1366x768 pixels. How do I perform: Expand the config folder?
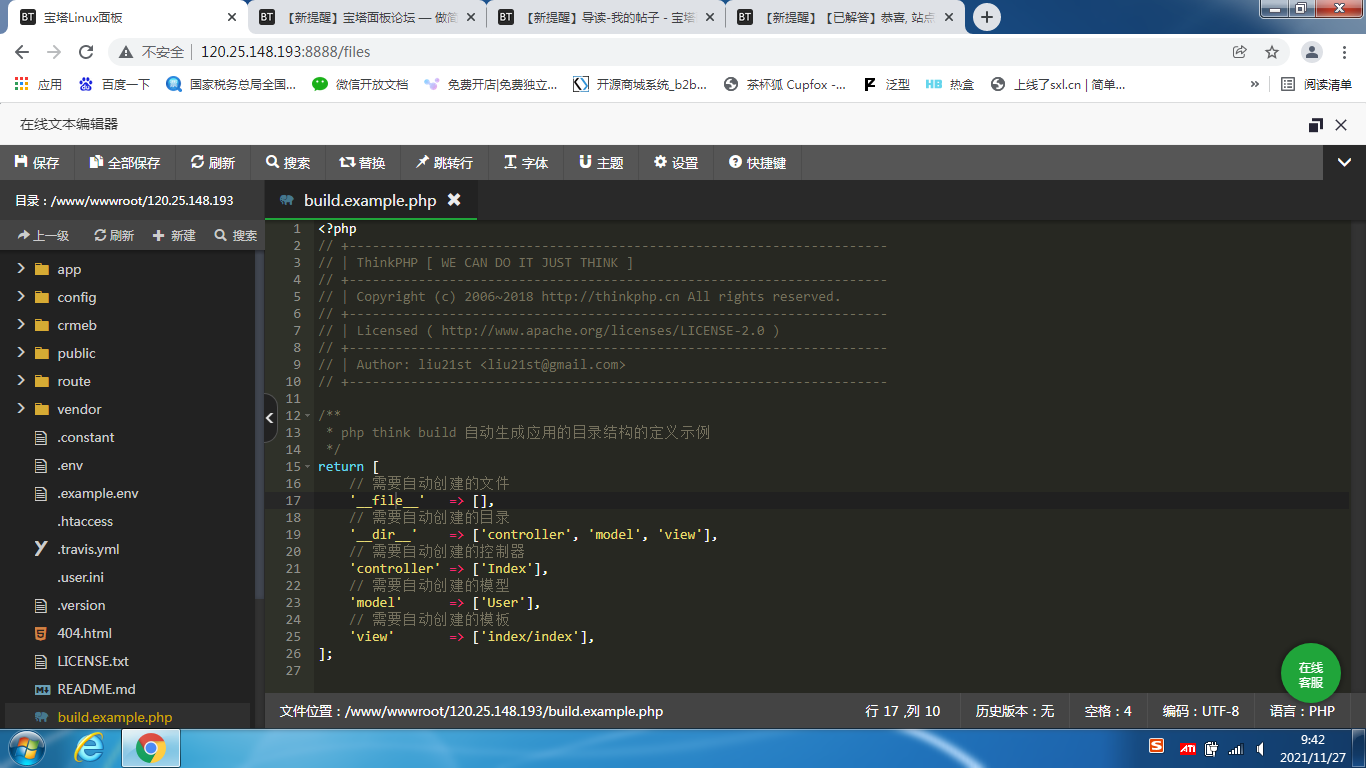(x=20, y=297)
